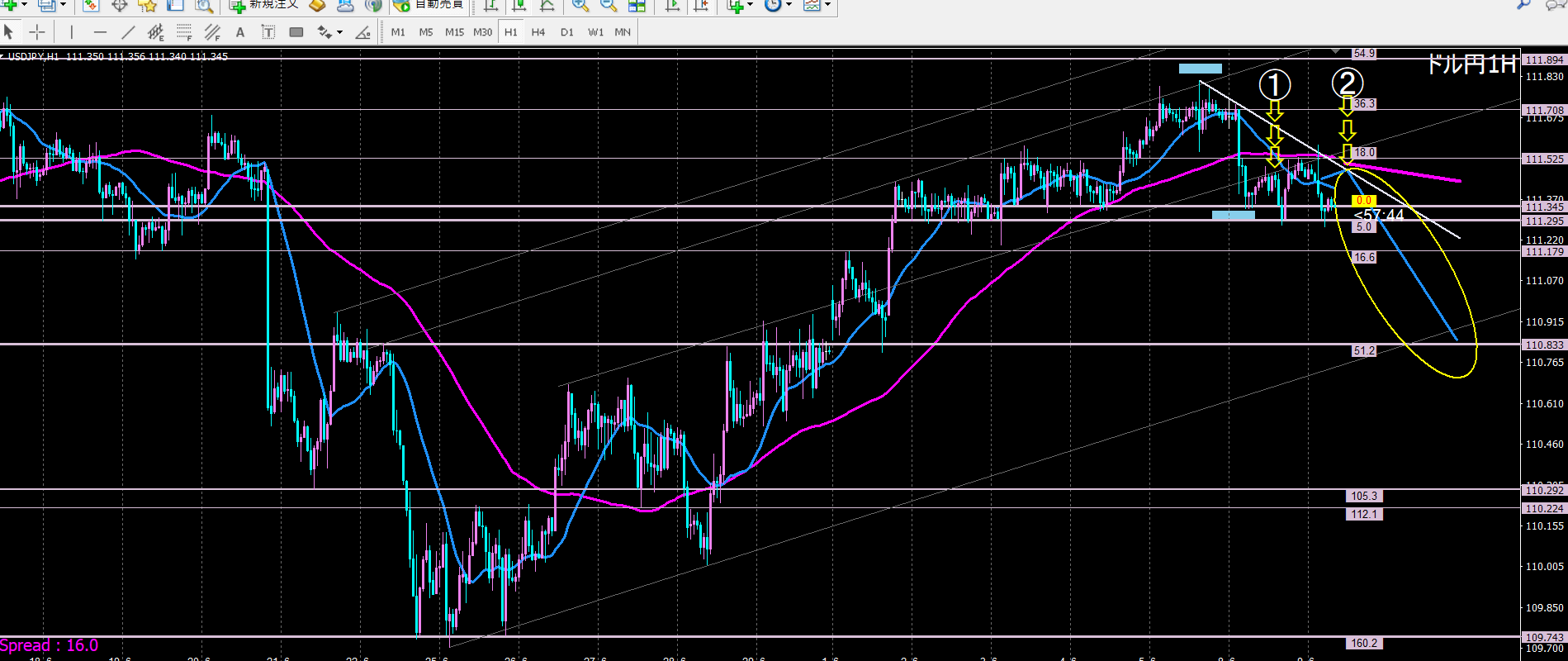Open the Templates dropdown
This screenshot has width=1568, height=661.
click(817, 5)
